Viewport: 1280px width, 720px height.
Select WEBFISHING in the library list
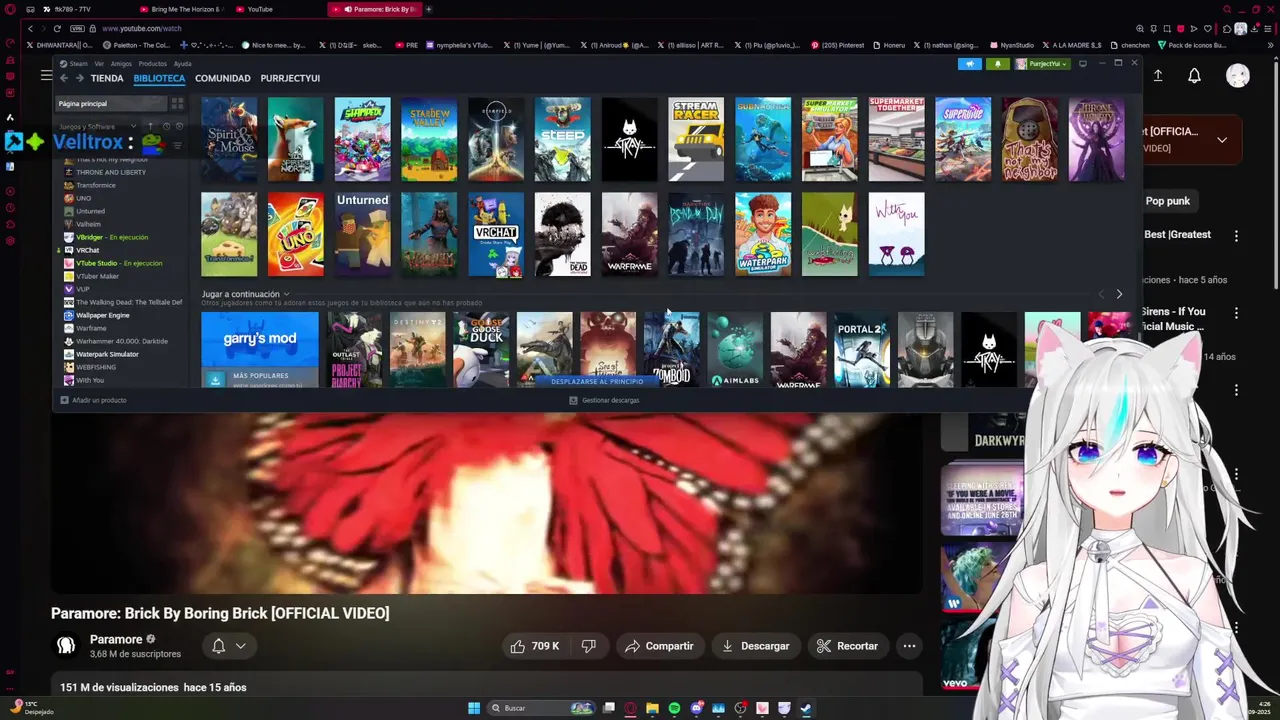[96, 367]
